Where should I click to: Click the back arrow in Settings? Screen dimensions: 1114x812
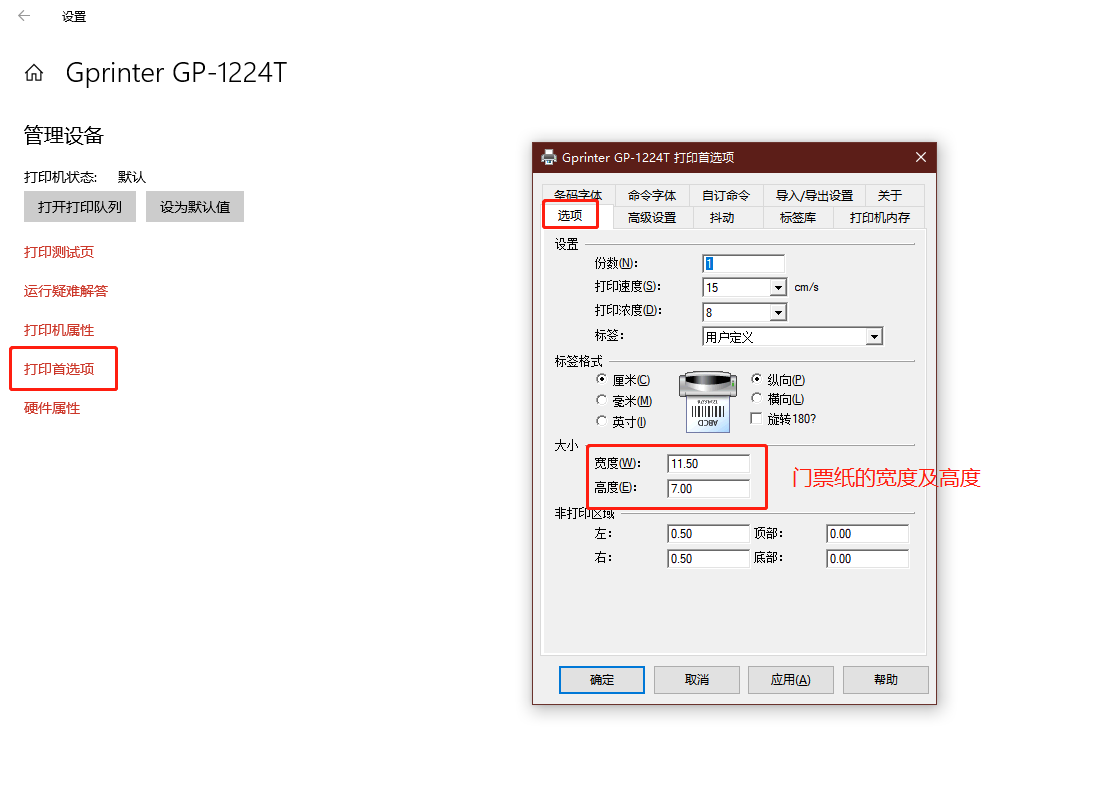tap(24, 16)
